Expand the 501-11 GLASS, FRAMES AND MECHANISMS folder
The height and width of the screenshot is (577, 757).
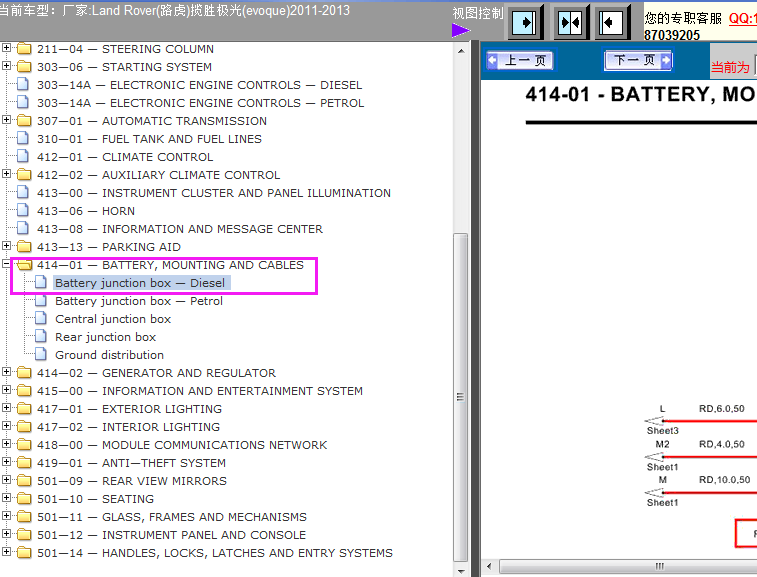coord(6,516)
